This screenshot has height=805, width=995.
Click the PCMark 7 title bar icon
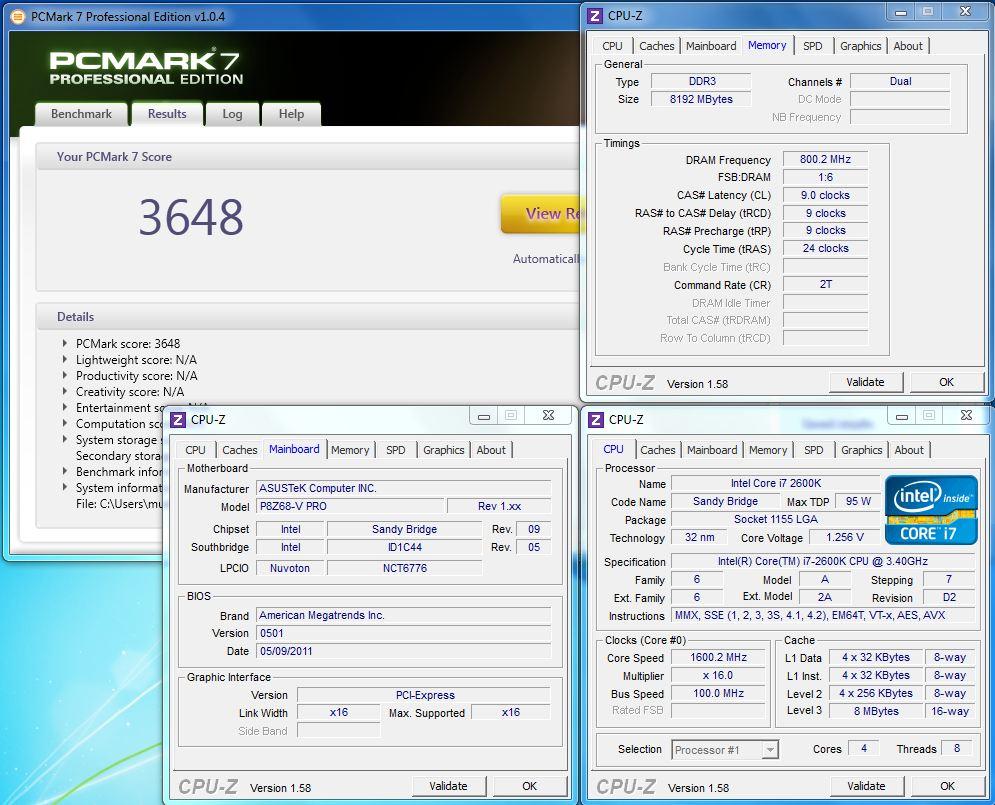point(18,16)
